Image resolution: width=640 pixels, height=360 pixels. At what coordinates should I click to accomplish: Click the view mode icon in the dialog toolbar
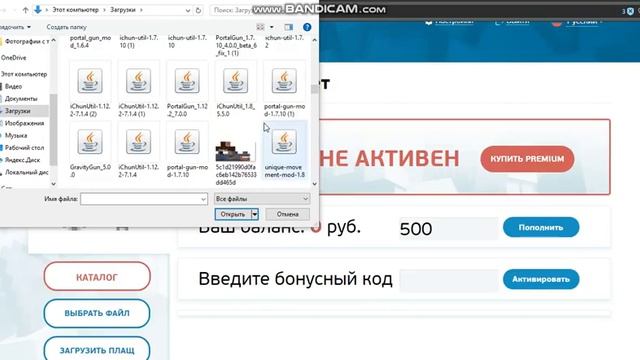click(260, 27)
